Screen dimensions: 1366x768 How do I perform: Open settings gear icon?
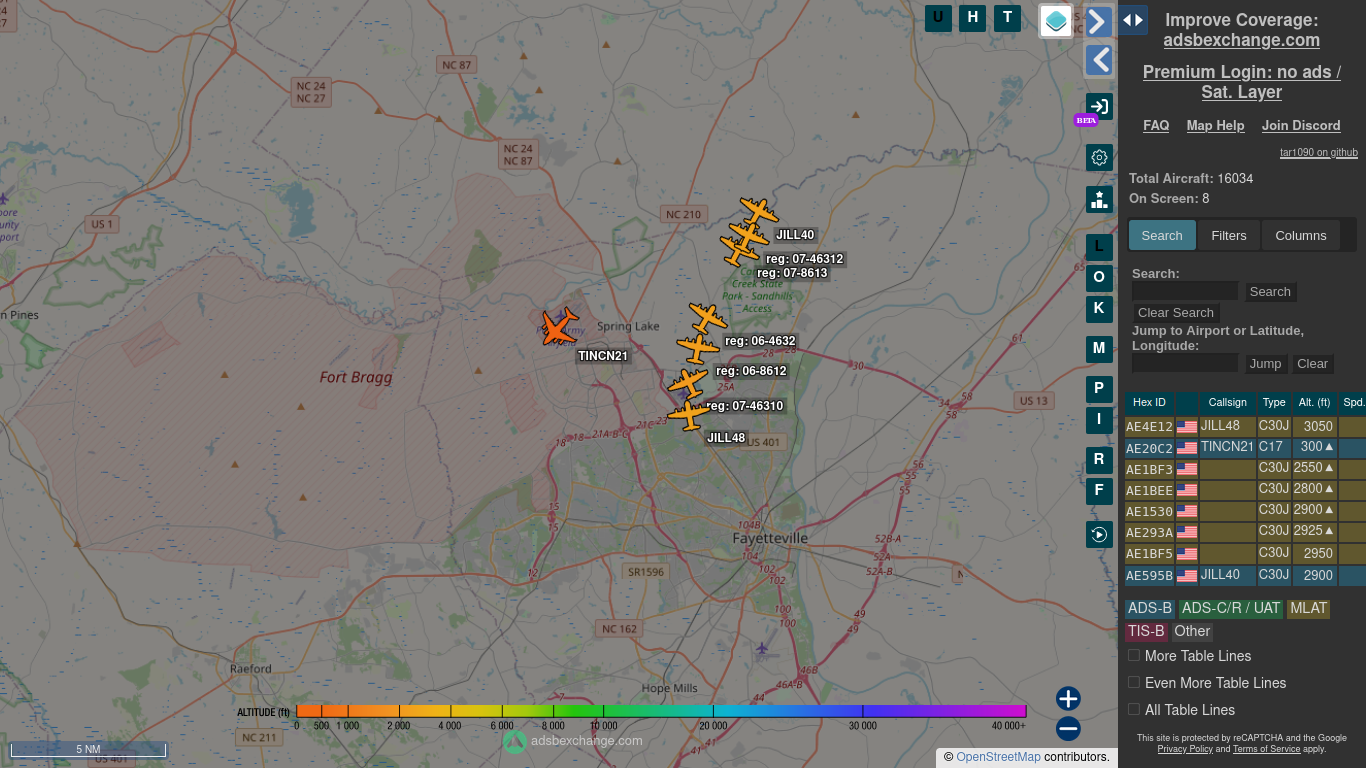pos(1099,157)
